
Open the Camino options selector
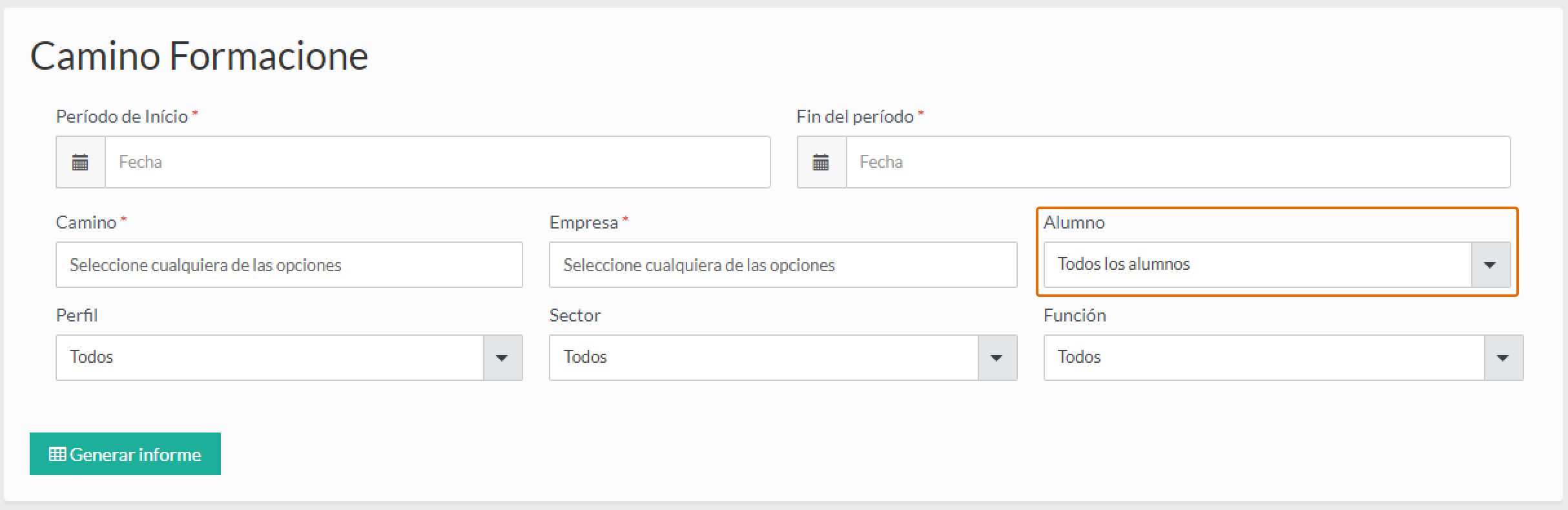pos(289,265)
